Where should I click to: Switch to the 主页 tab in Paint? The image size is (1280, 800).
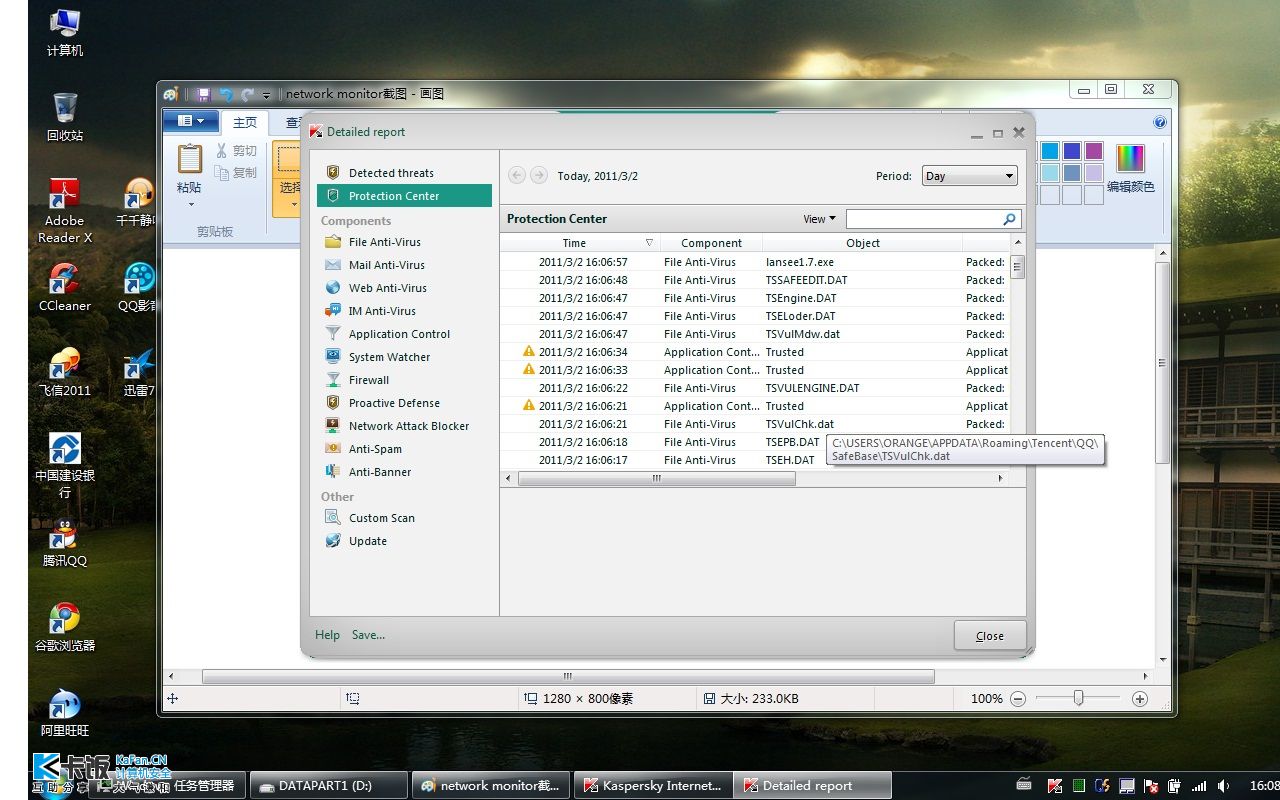244,122
